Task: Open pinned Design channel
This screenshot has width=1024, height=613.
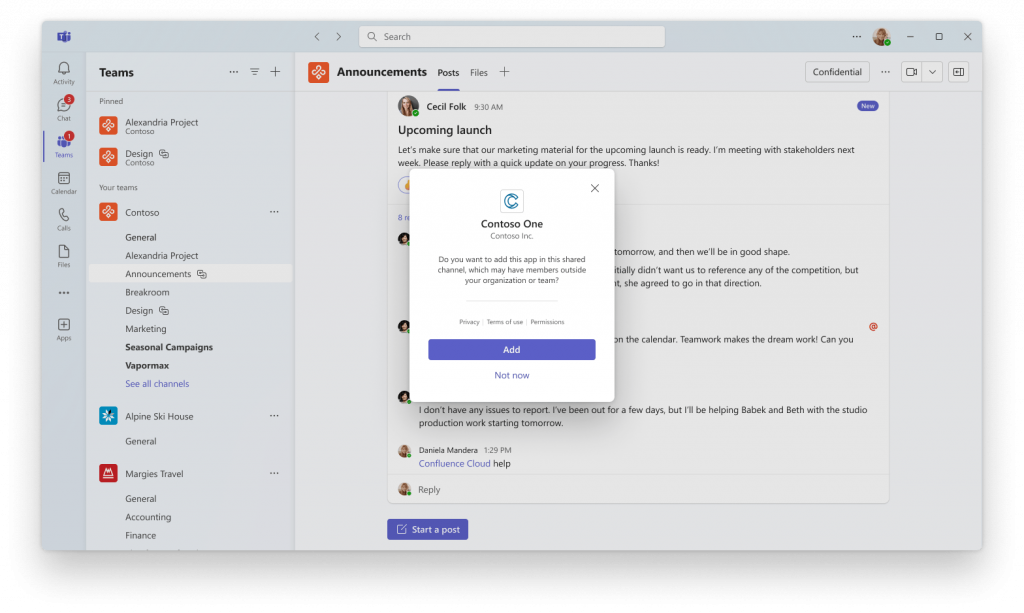Action: (189, 157)
